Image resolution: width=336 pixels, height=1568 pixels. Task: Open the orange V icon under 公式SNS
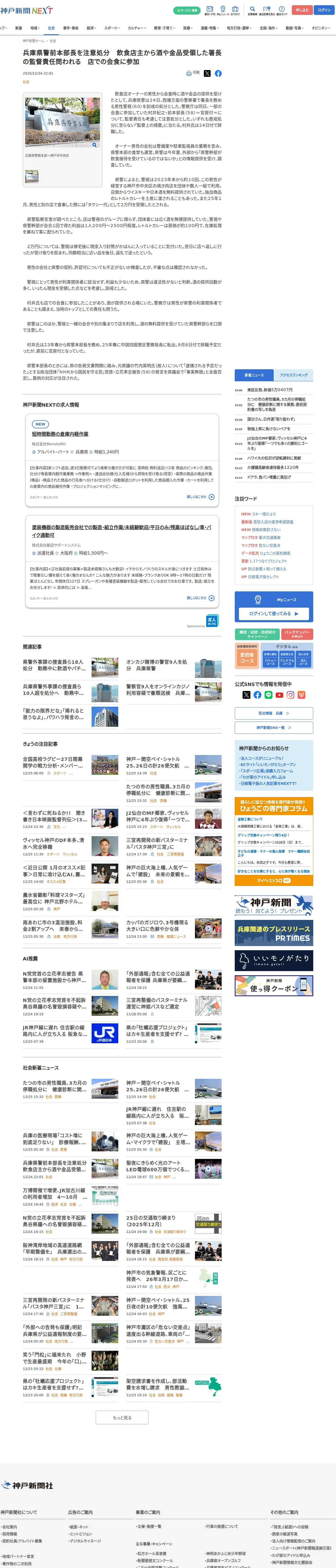pyautogui.click(x=301, y=695)
